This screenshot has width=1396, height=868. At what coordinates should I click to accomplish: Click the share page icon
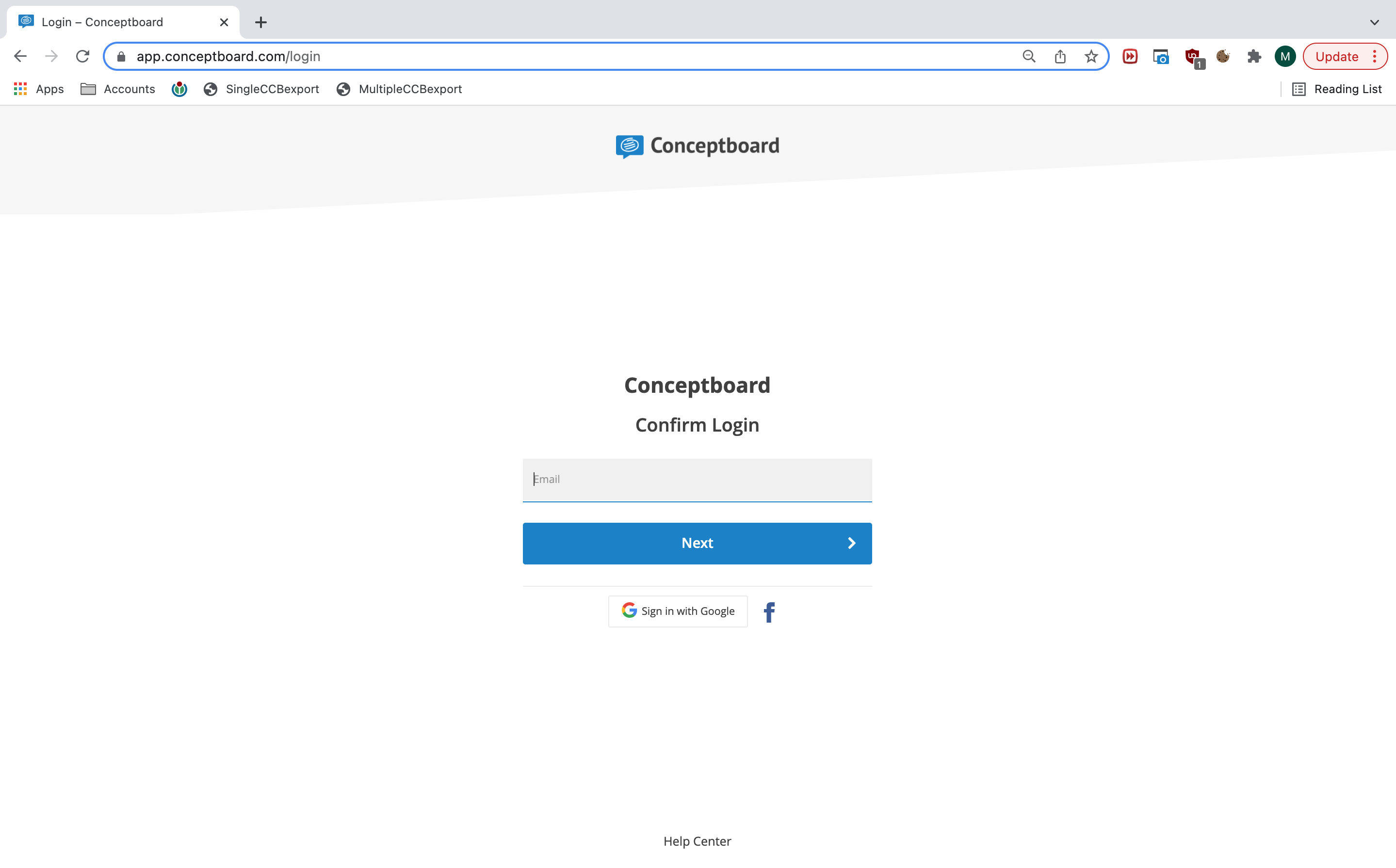pyautogui.click(x=1060, y=56)
